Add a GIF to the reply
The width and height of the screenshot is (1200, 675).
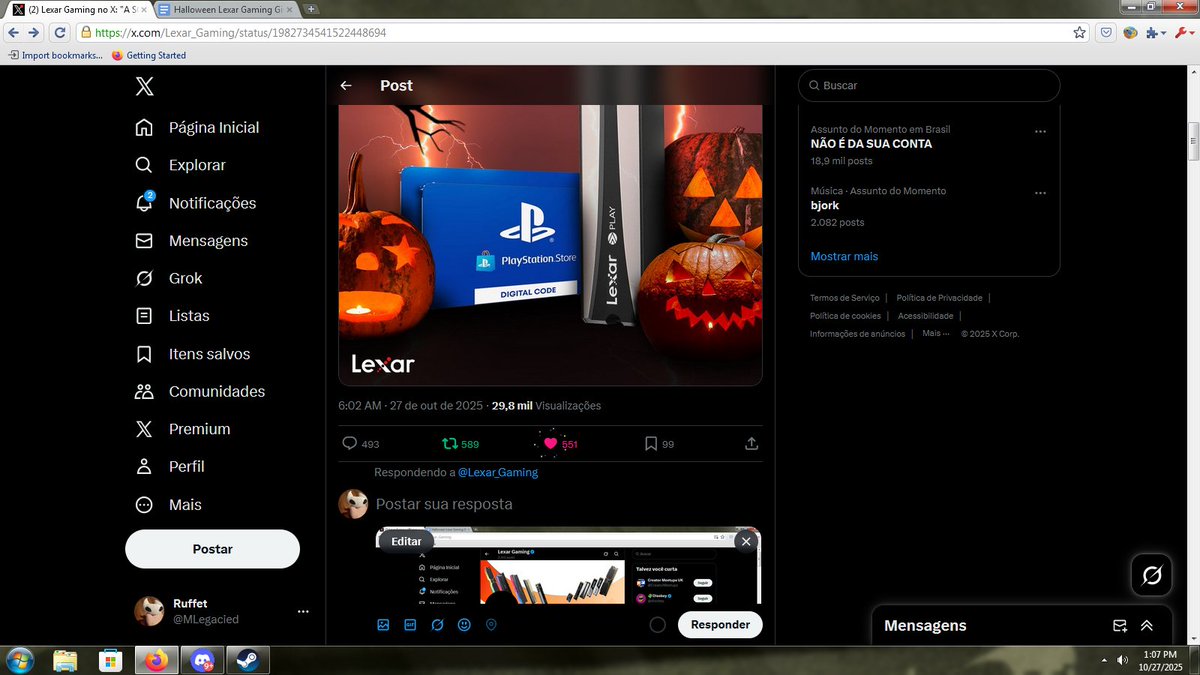(x=410, y=625)
